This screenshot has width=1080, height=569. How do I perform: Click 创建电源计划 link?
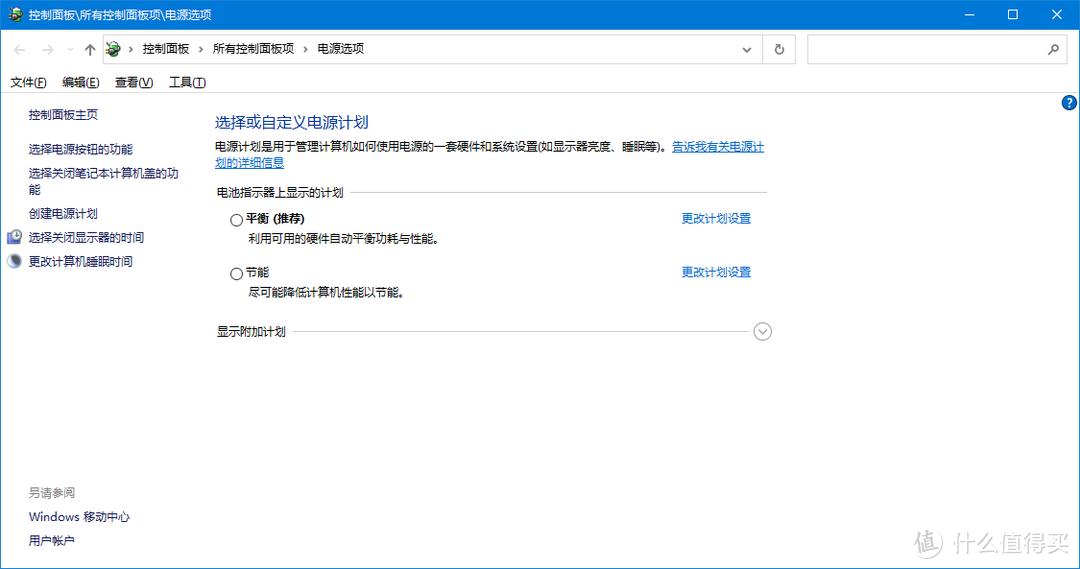pyautogui.click(x=63, y=214)
